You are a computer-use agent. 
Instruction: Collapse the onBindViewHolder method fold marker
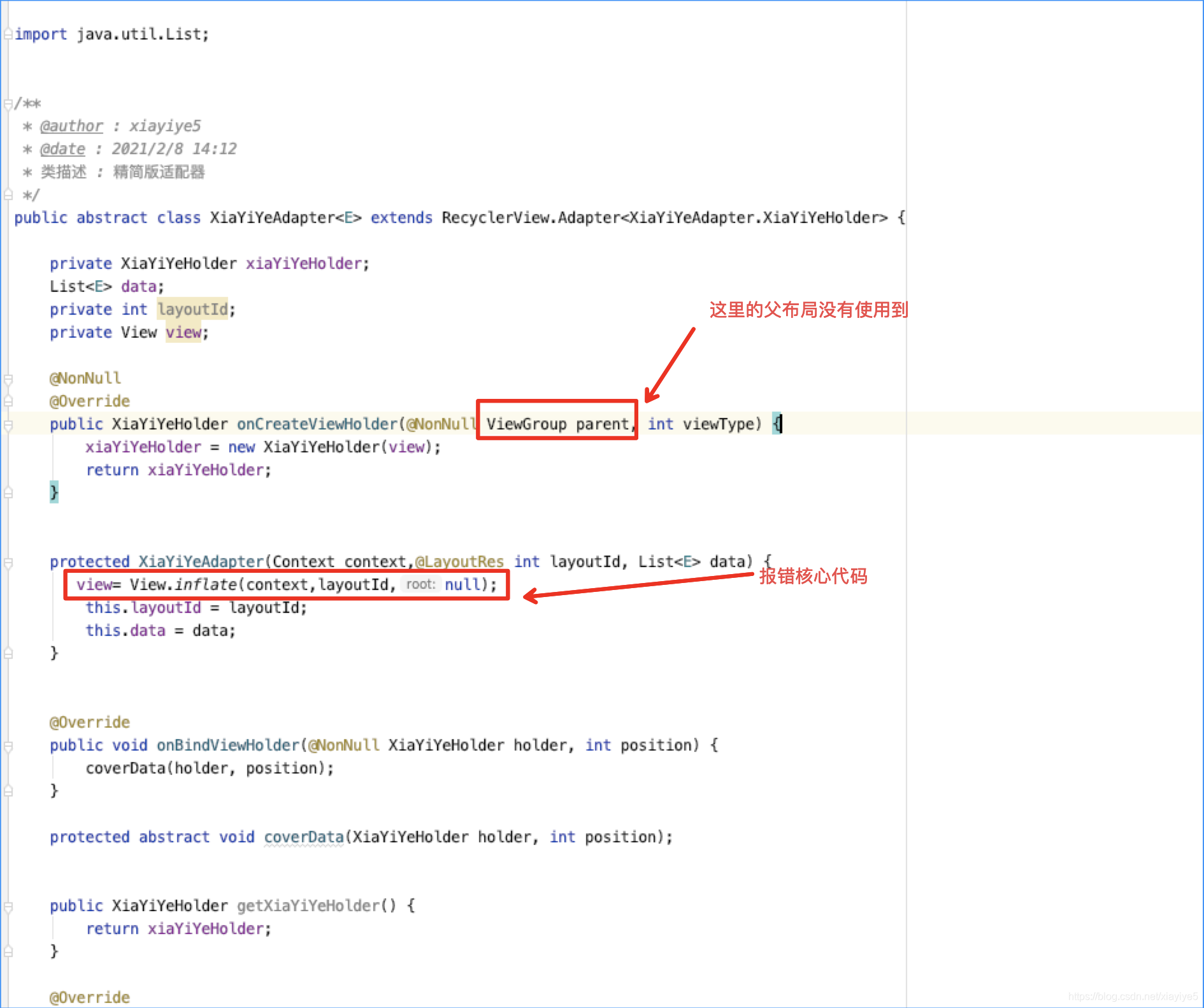click(8, 745)
